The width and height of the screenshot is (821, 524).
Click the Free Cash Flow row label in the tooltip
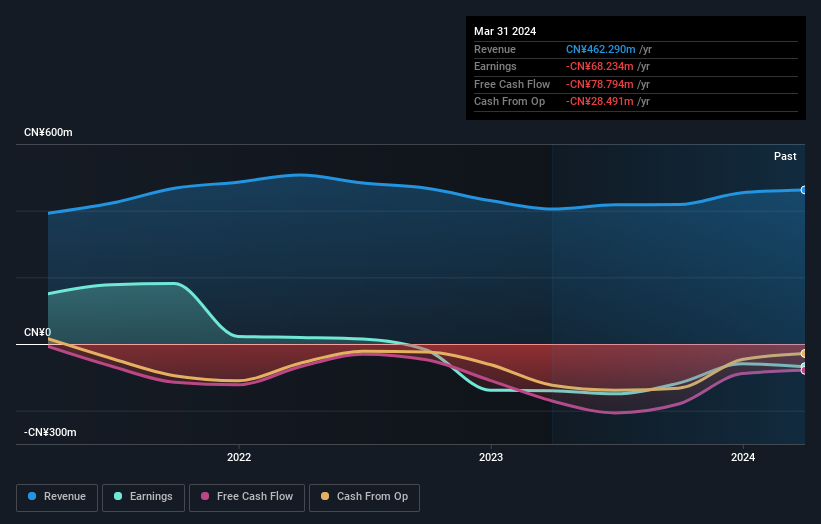512,84
